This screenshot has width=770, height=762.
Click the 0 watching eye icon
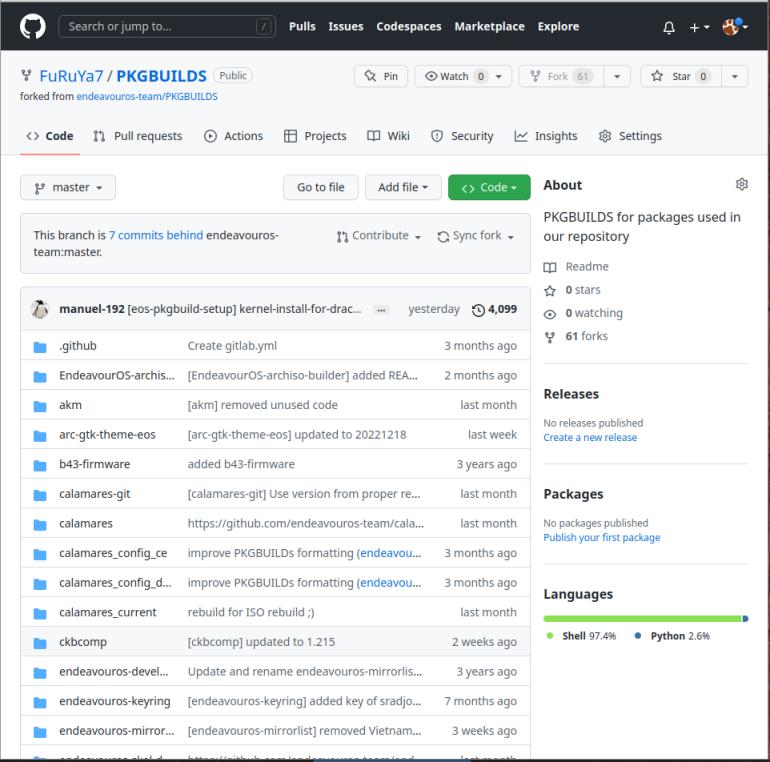550,314
